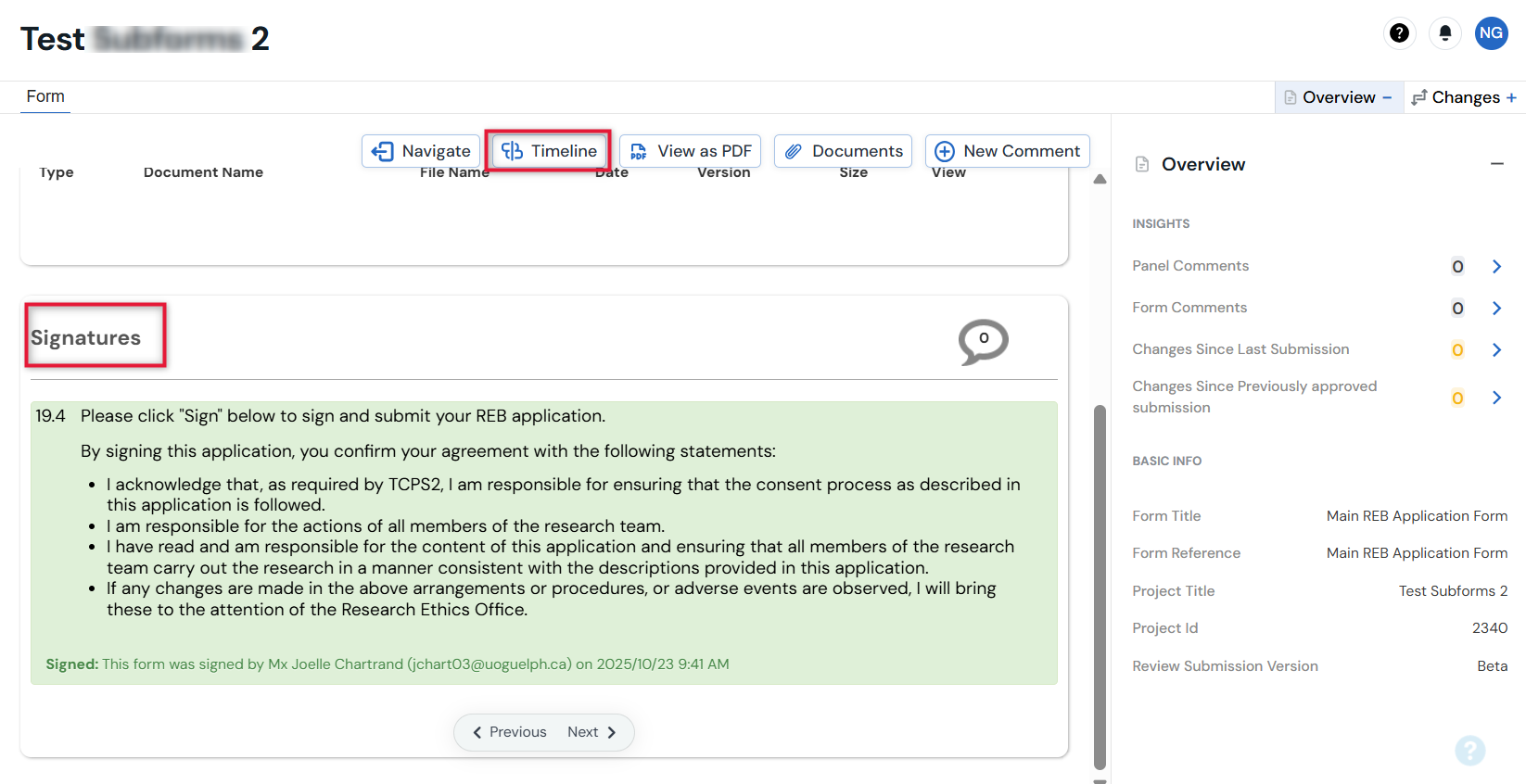Go to Next page

592,732
